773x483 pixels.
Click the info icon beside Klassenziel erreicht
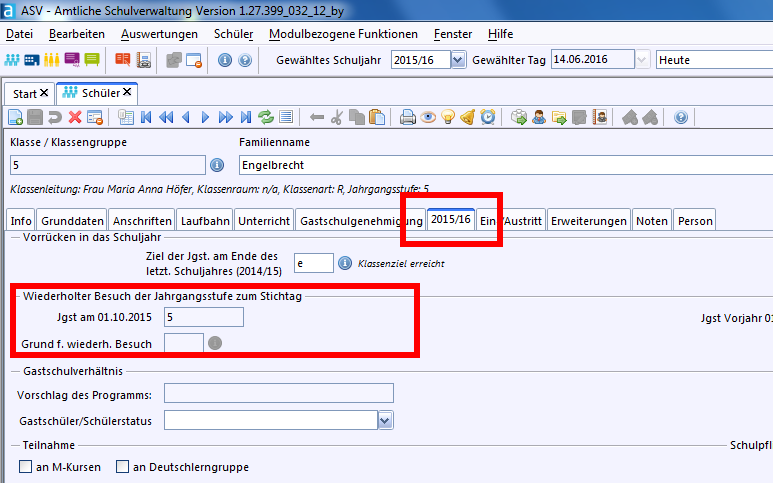[x=345, y=263]
